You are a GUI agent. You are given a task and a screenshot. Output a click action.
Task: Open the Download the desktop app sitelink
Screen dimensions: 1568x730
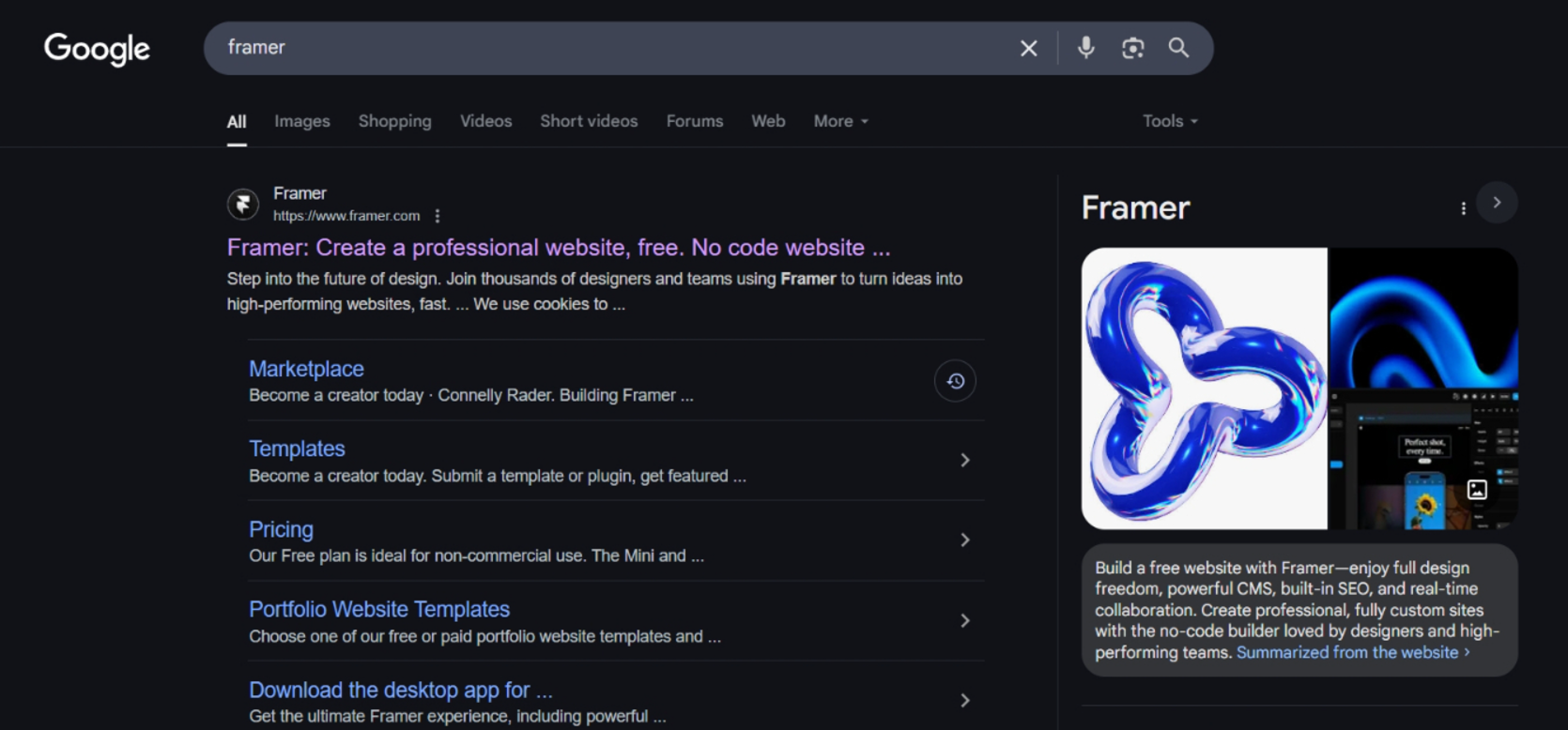(401, 690)
